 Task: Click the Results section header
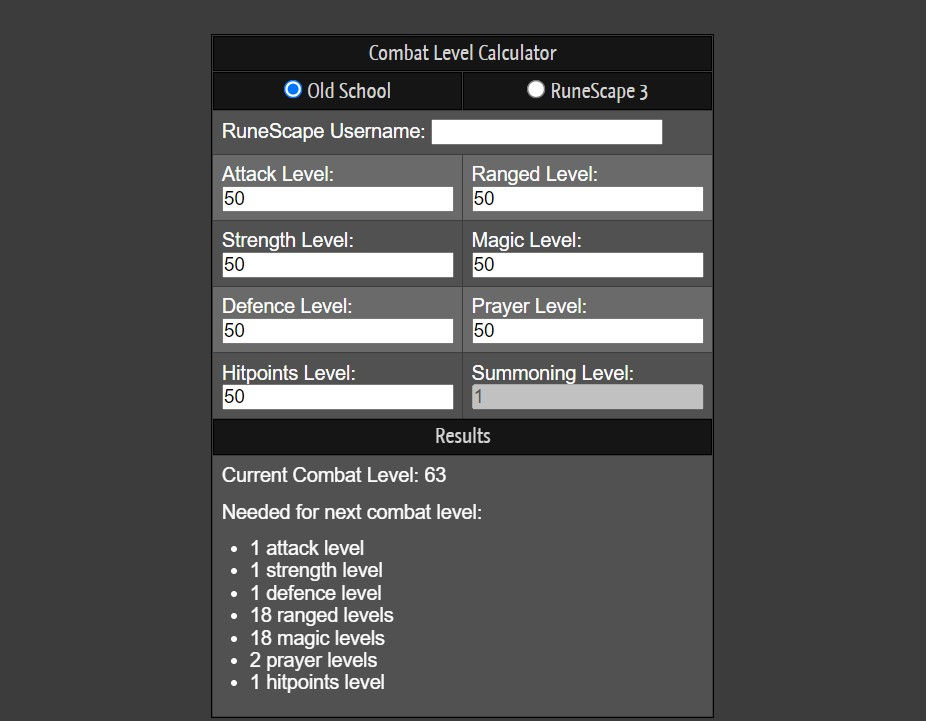click(462, 436)
